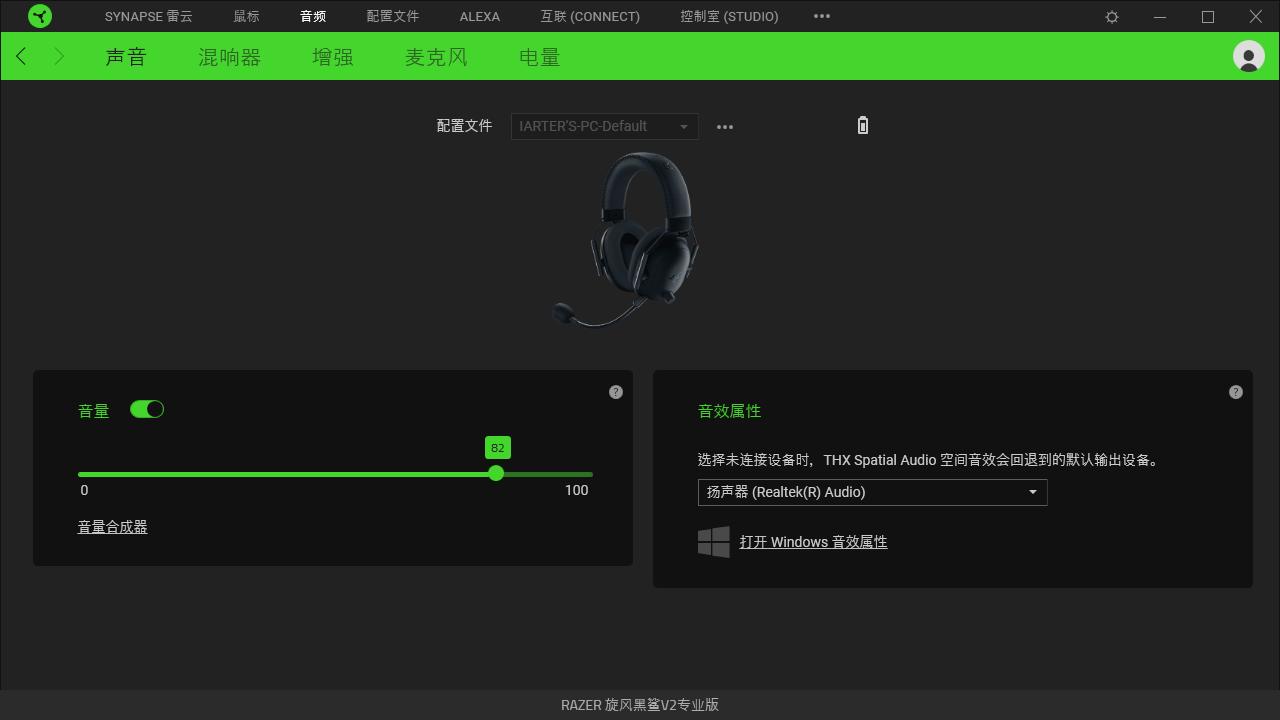Open the 扬声器 Realtek(R) Audio output dropdown
1280x720 pixels.
[871, 492]
